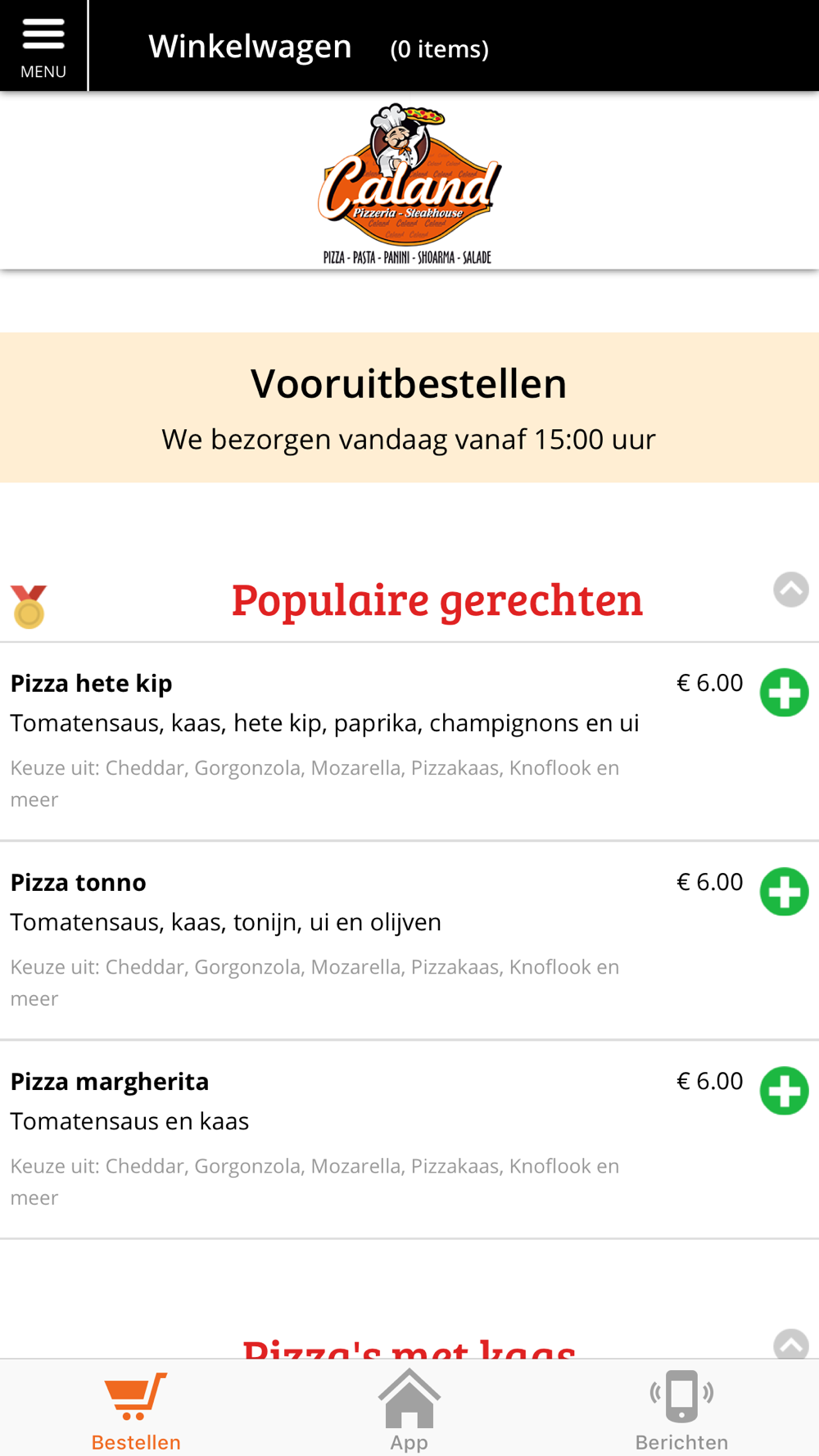Add Pizza tonno with green plus
The width and height of the screenshot is (819, 1456).
point(784,892)
